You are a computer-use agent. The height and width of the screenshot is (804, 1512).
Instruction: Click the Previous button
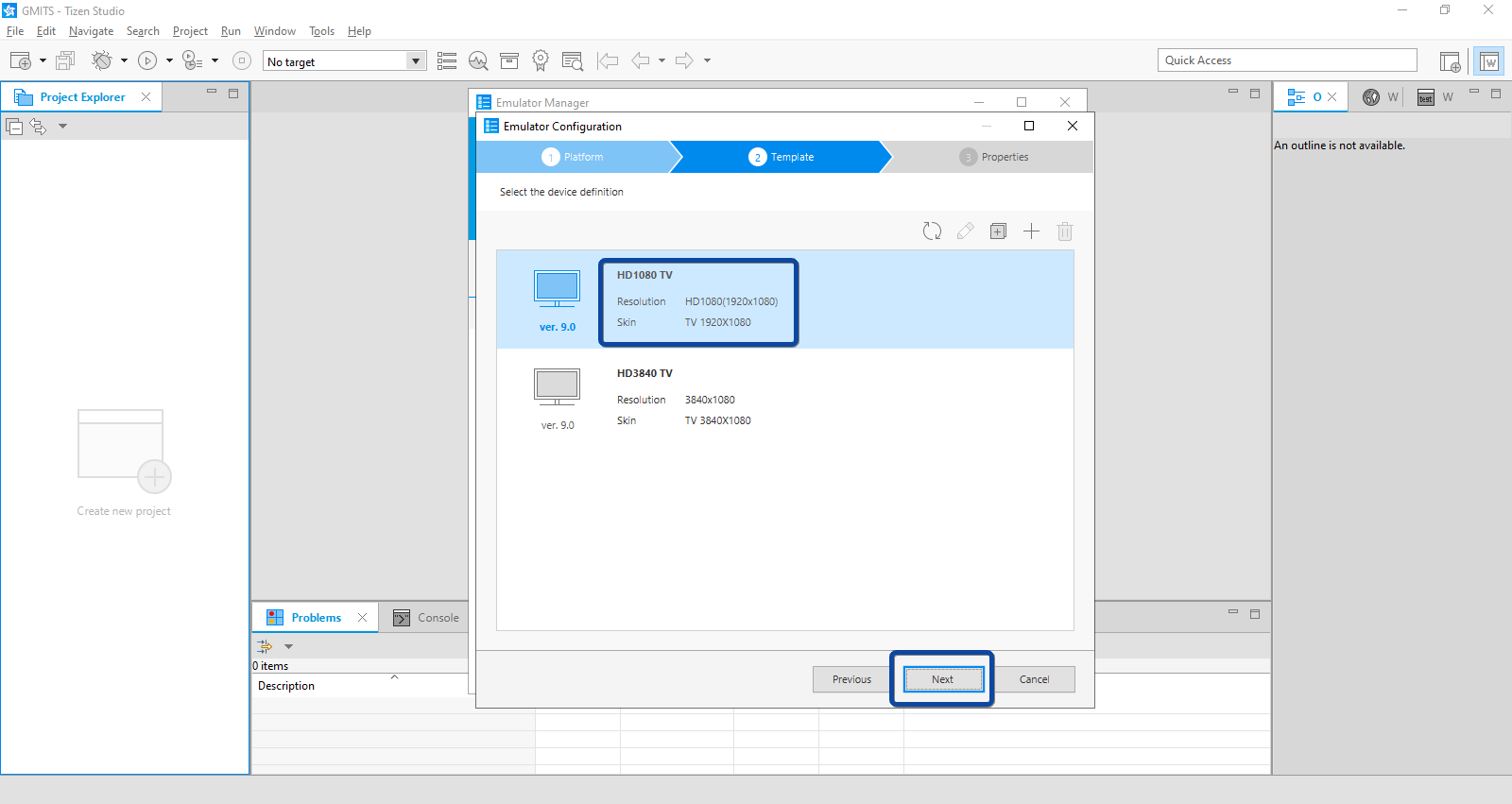(851, 679)
